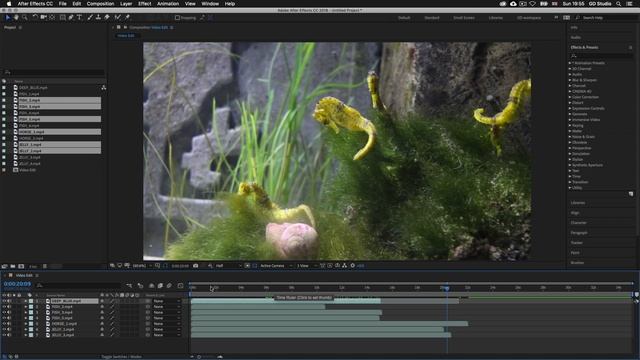Click the Graph Editor timeline button
This screenshot has height=360, width=640.
[180, 286]
